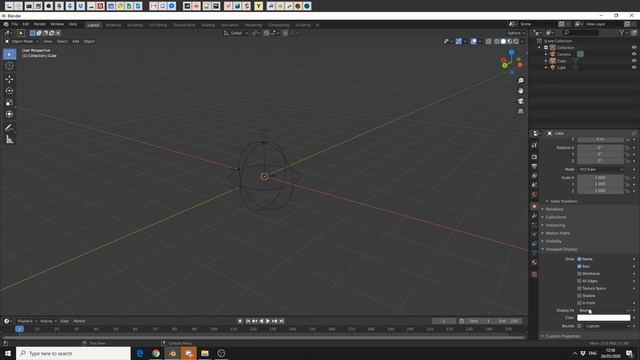Open the Material properties tab
The image size is (640, 360).
[534, 262]
